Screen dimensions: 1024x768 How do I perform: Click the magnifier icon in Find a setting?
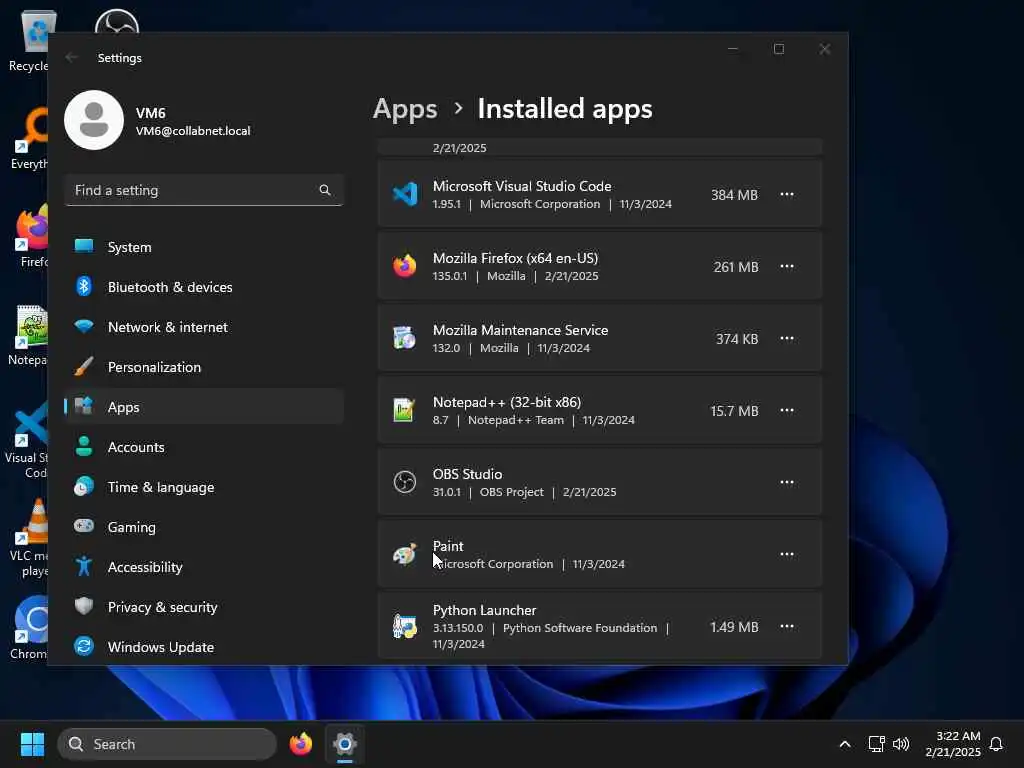coord(325,190)
